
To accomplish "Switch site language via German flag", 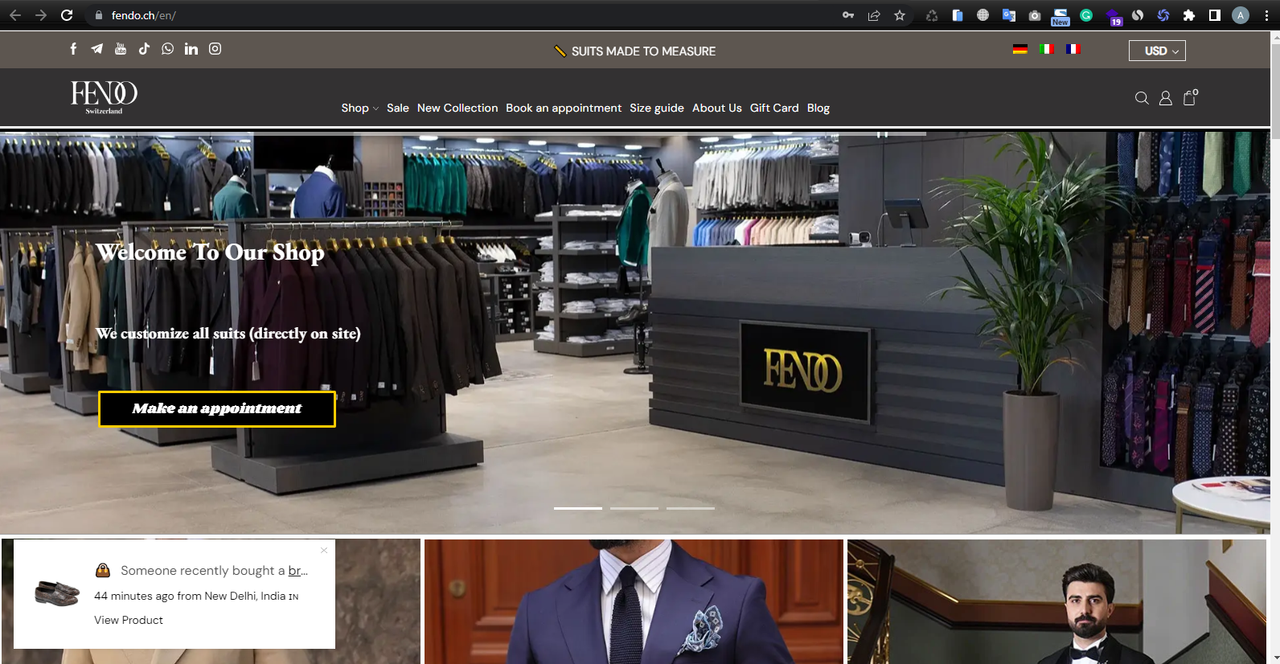I will pyautogui.click(x=1020, y=49).
